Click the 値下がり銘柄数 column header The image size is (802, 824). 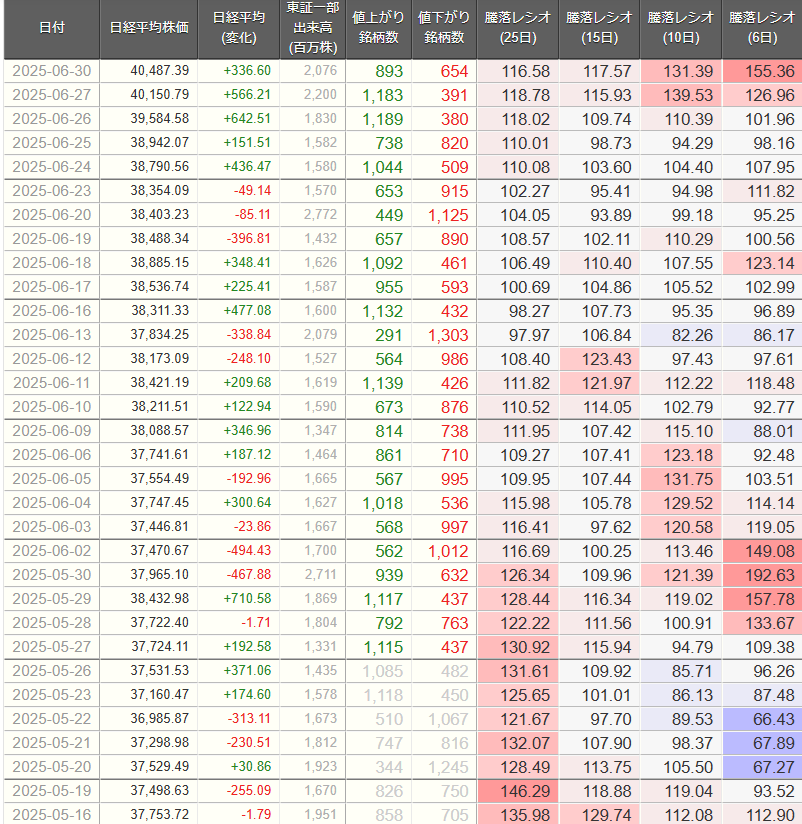click(x=444, y=29)
